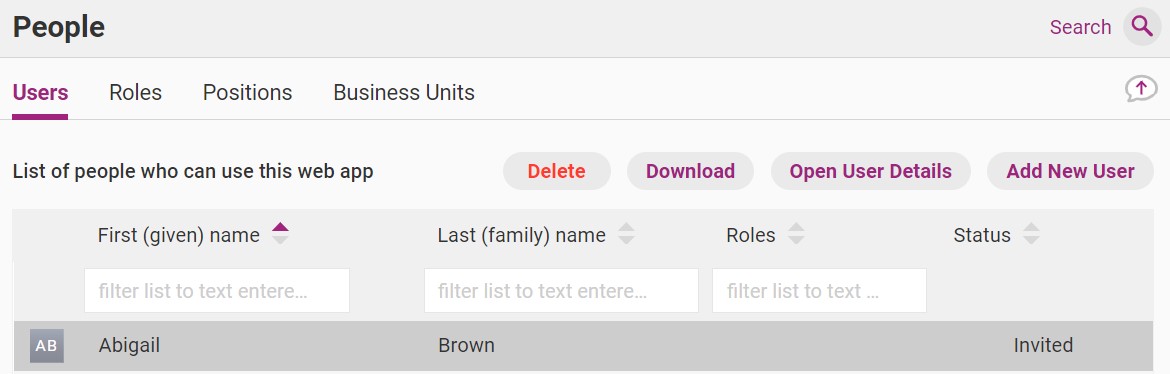
Task: Select the Users tab
Action: click(40, 93)
